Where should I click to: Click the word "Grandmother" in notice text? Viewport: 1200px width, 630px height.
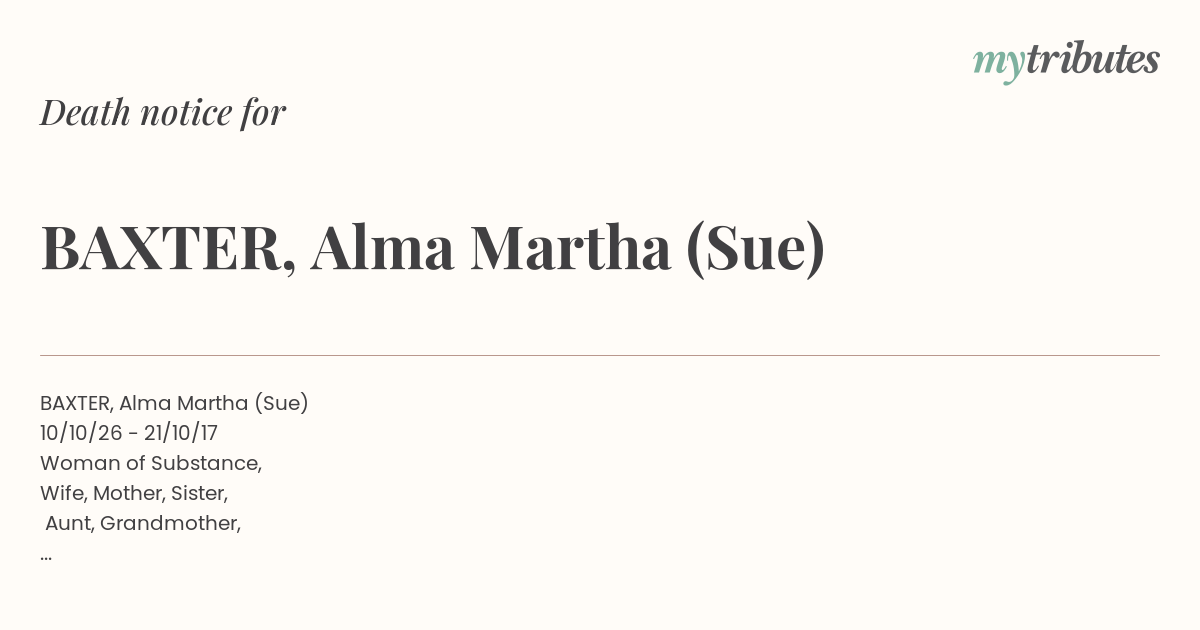tap(168, 523)
